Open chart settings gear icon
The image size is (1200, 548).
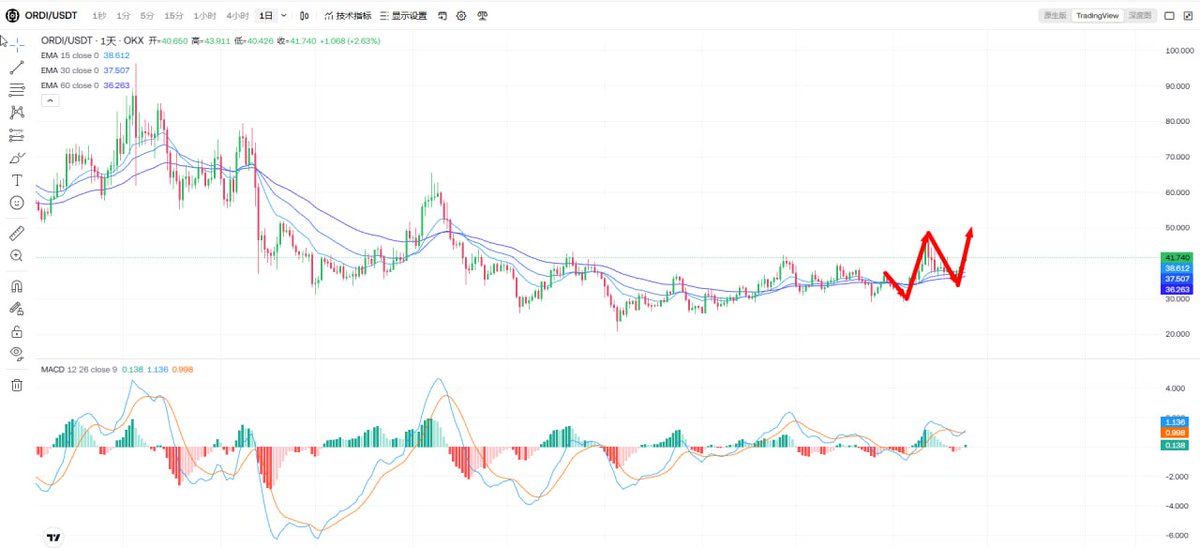[461, 16]
